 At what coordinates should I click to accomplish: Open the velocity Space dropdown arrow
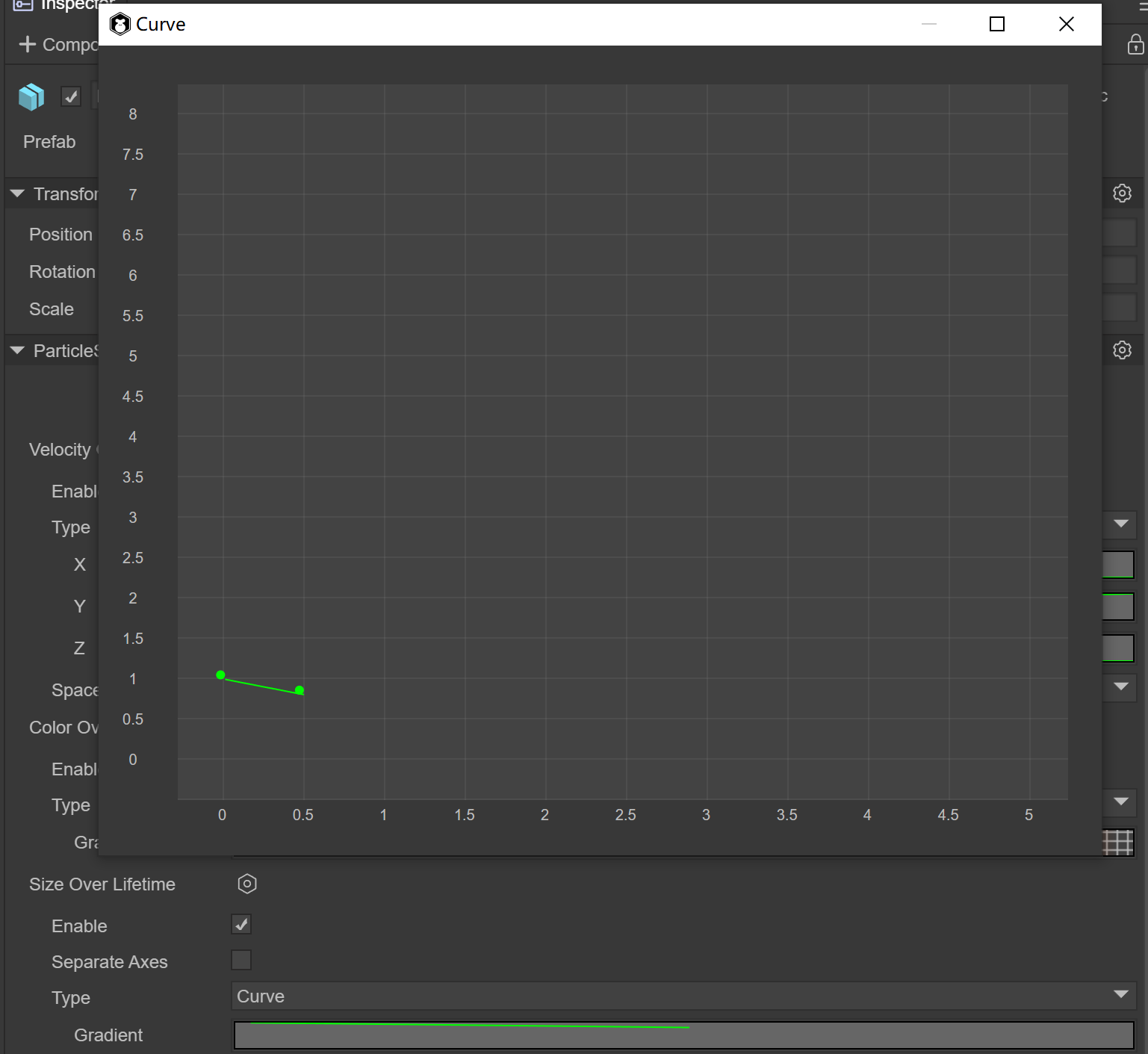tap(1120, 686)
